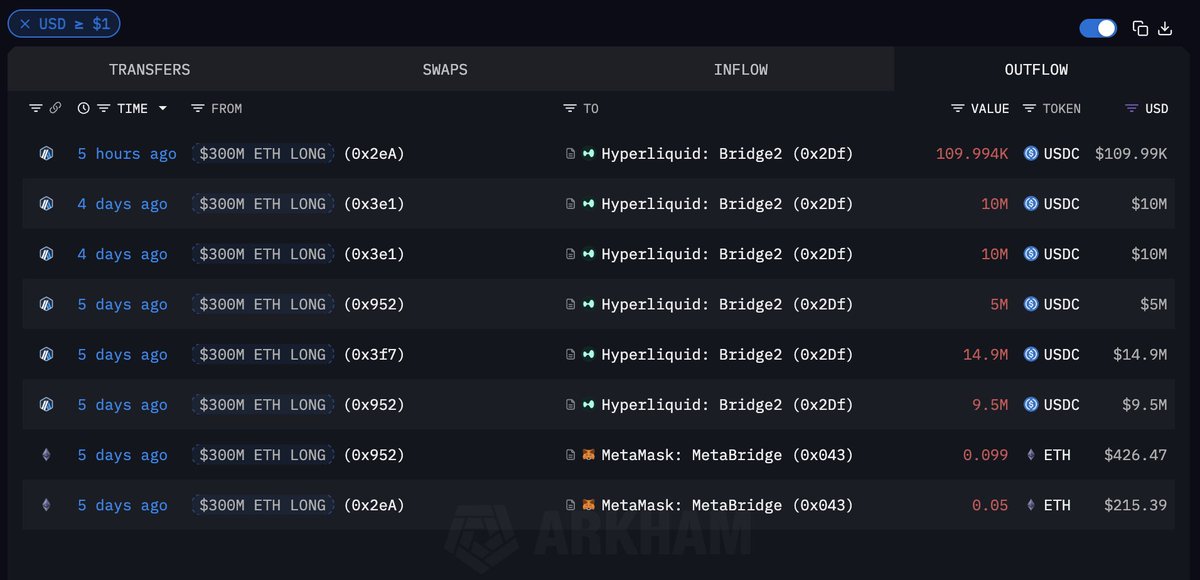1200x580 pixels.
Task: Toggle the blue switch beside the copy icon
Action: click(x=1098, y=28)
